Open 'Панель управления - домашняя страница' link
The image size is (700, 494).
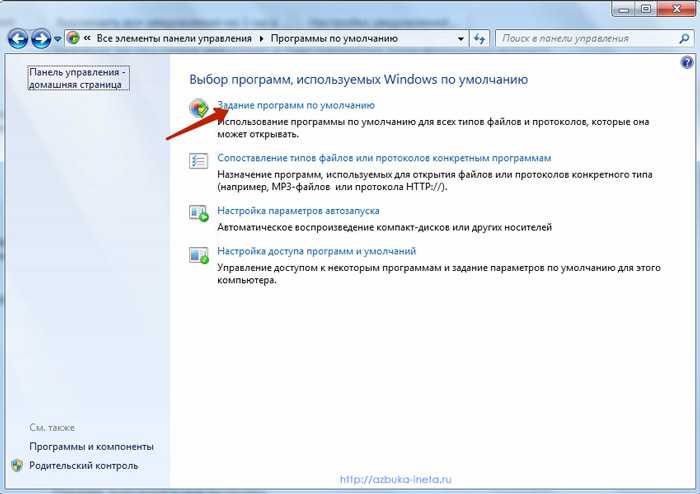(x=79, y=78)
